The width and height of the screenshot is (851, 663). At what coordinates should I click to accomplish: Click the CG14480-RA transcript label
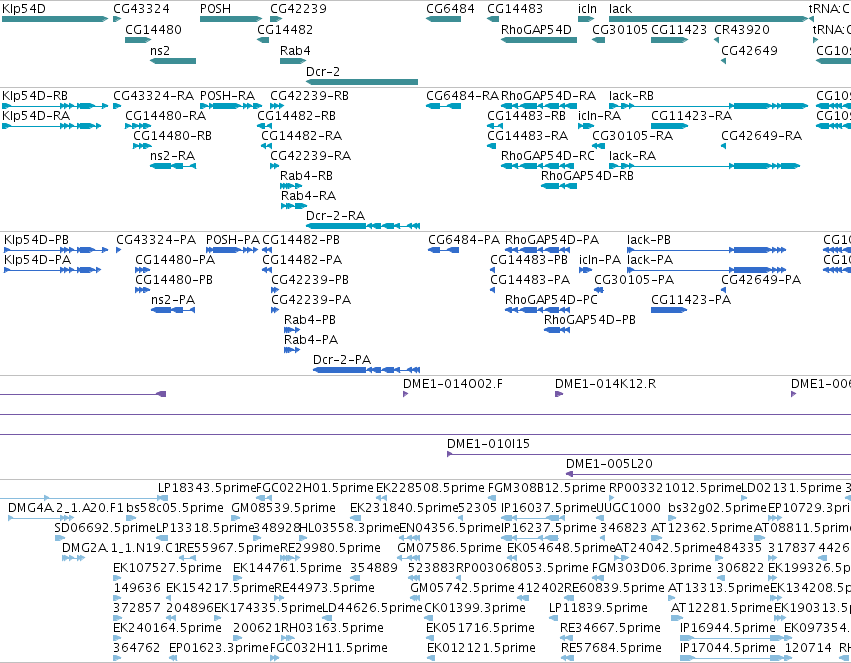click(166, 116)
